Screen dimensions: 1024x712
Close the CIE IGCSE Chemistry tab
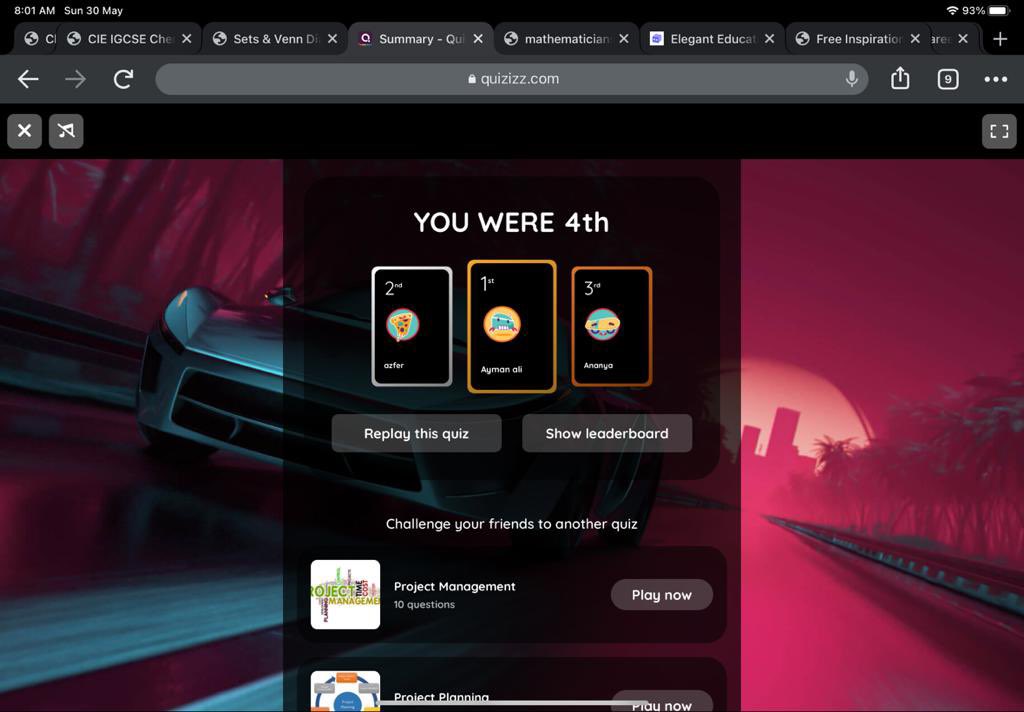click(x=187, y=39)
